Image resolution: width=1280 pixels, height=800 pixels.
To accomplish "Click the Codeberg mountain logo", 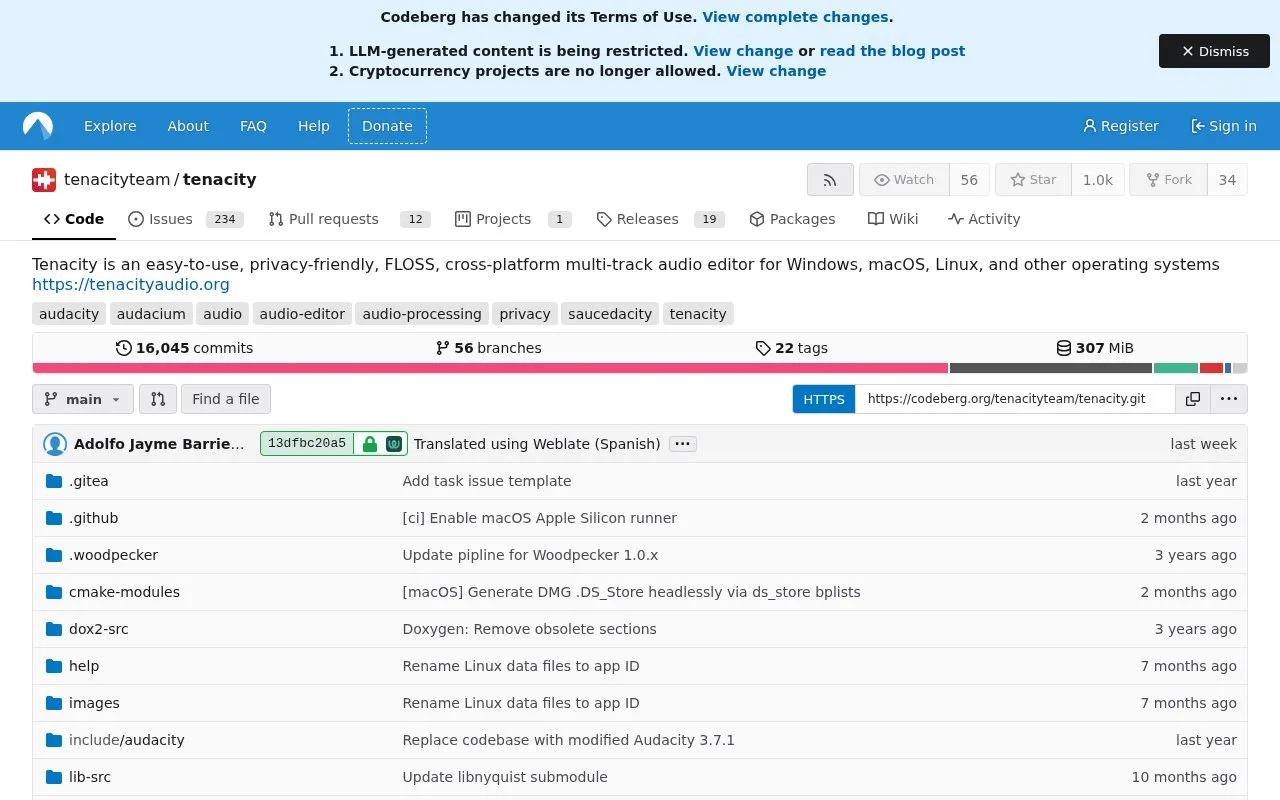I will (38, 126).
